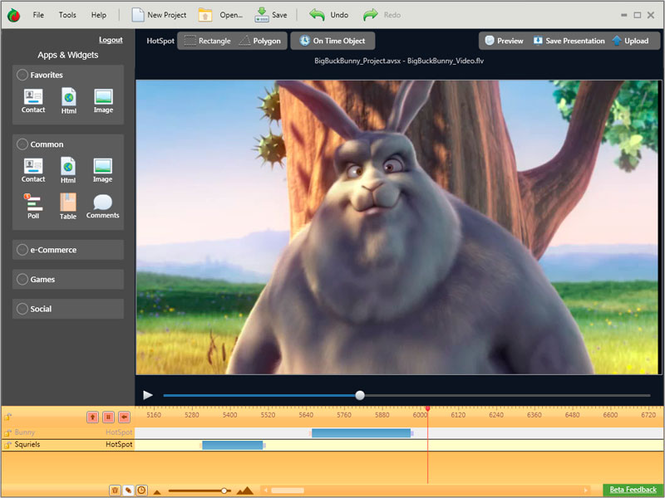Viewport: 665px width, 498px height.
Task: Click the HotSpot type label on the Squriels row
Action: pos(119,445)
